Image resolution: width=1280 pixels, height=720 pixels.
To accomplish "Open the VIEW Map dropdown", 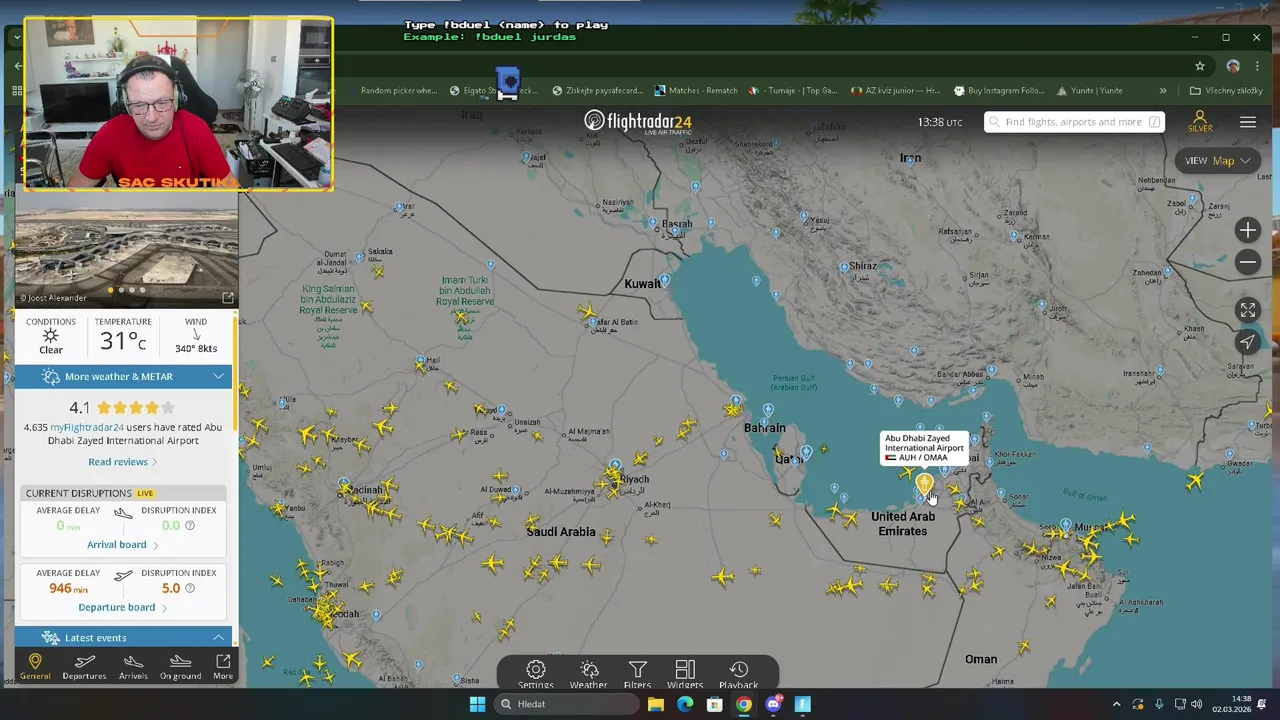I will pyautogui.click(x=1218, y=160).
